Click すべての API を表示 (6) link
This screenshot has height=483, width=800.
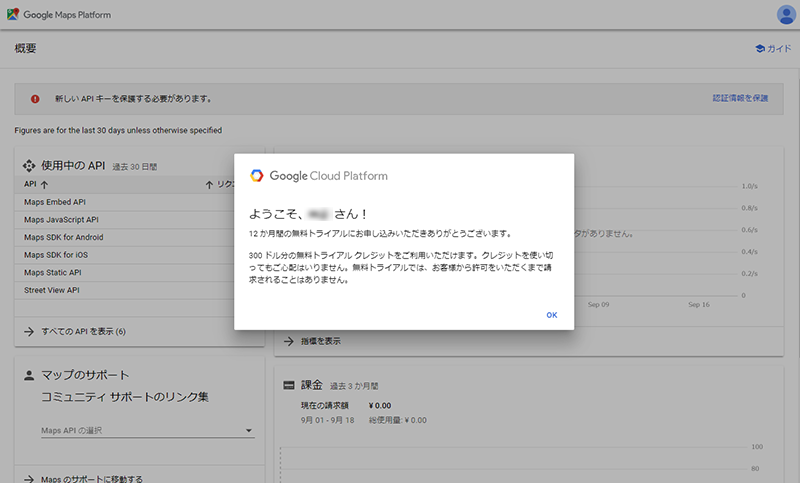pos(83,332)
